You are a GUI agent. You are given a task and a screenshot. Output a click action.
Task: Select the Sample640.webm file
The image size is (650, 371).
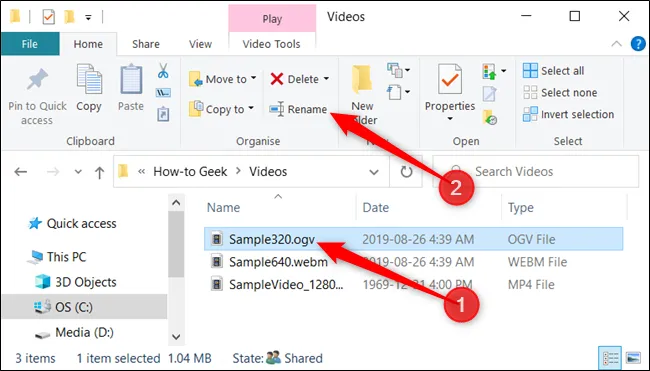[x=279, y=262]
